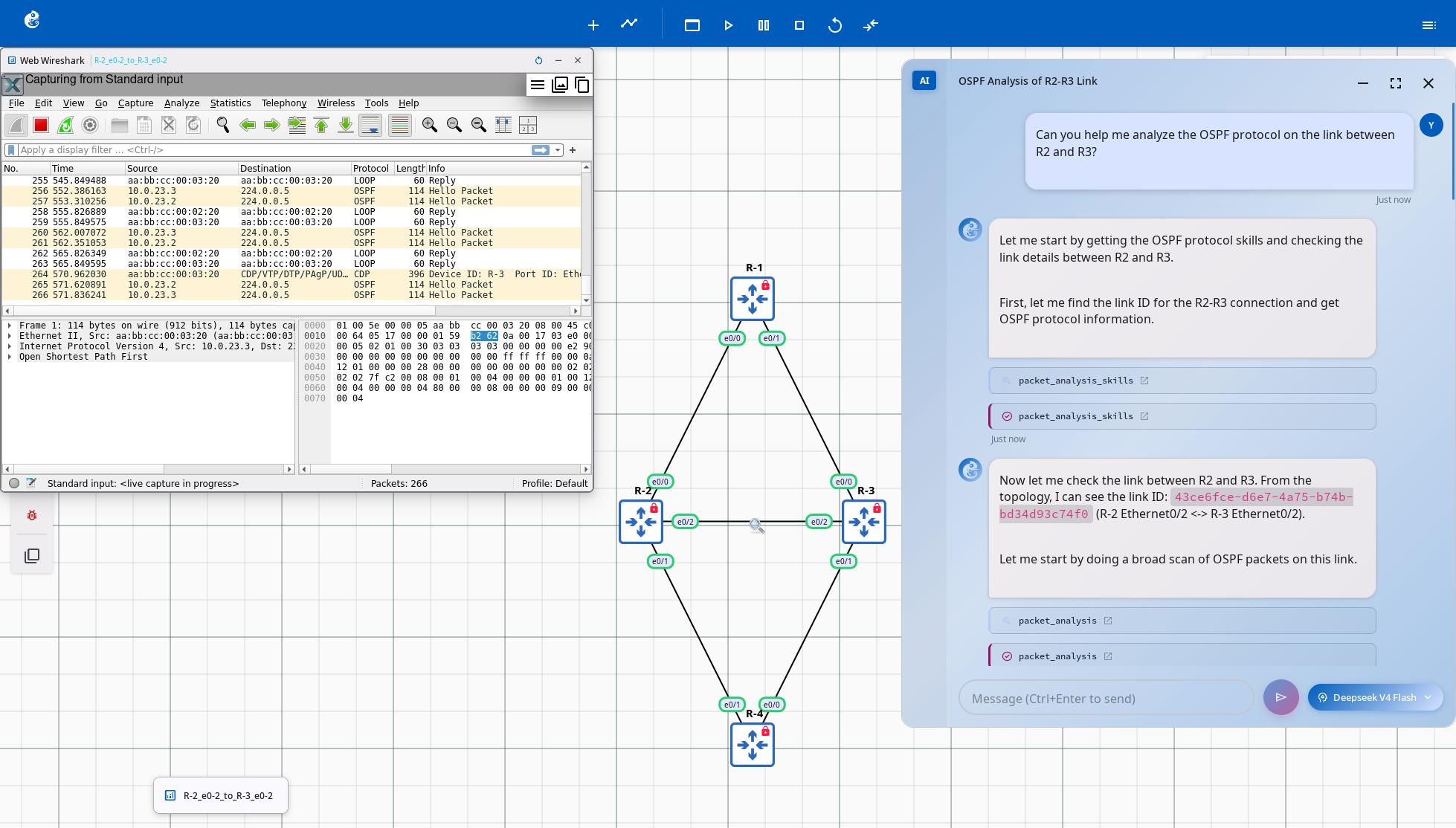Select the R-4 router node
The image size is (1456, 828).
753,745
